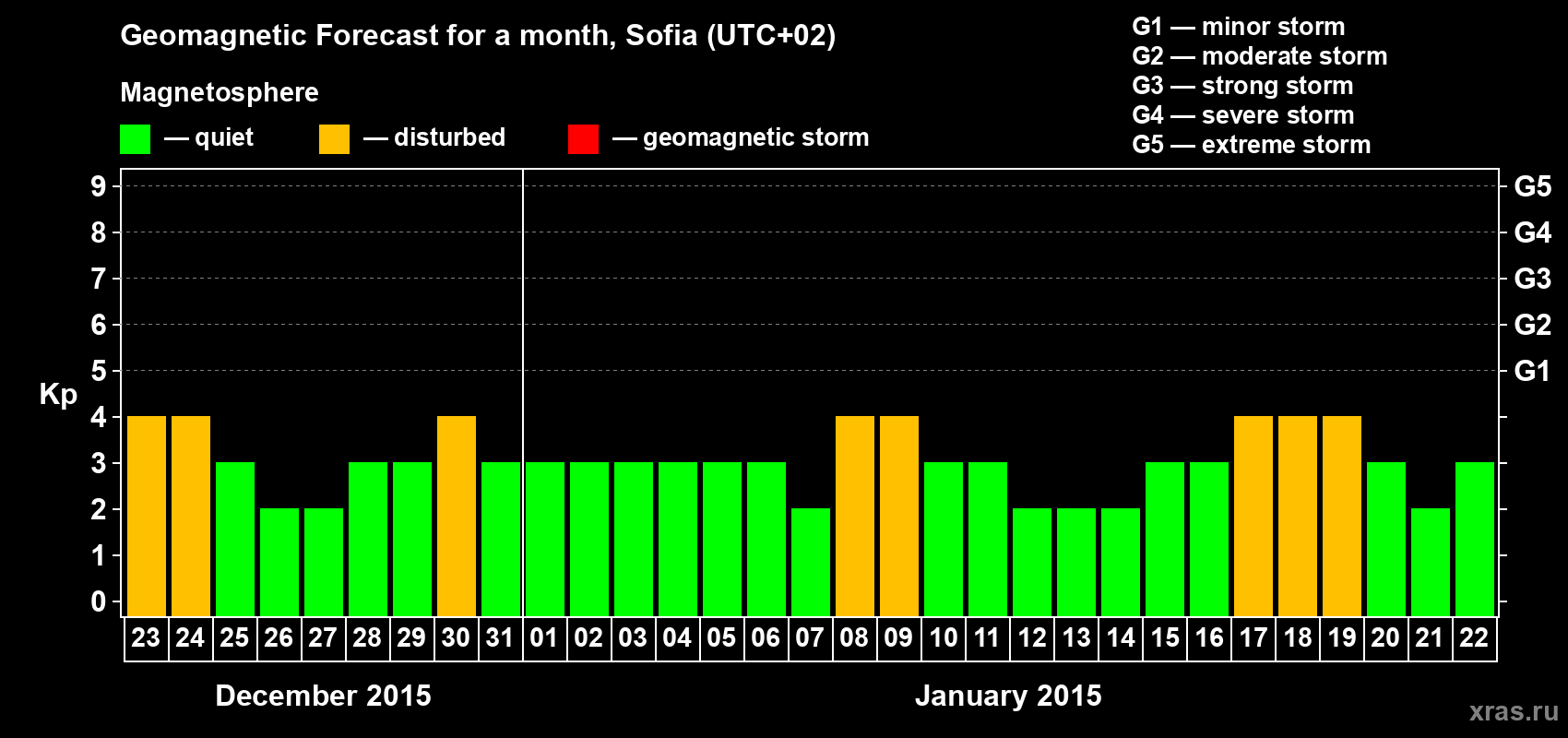
Task: Click date cell '10' on the axis
Action: pyautogui.click(x=944, y=638)
